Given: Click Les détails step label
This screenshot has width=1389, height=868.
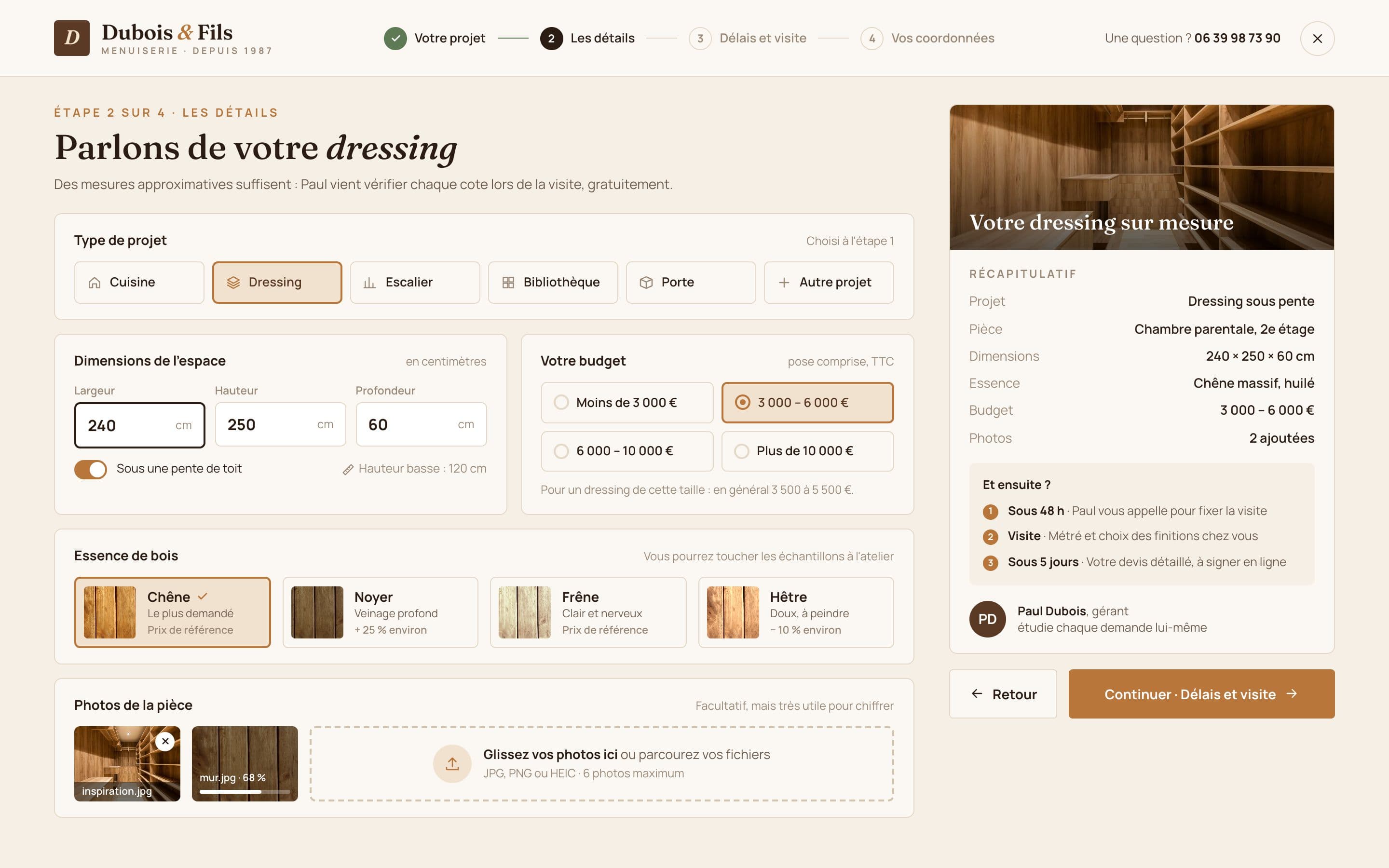Looking at the screenshot, I should click(x=602, y=39).
